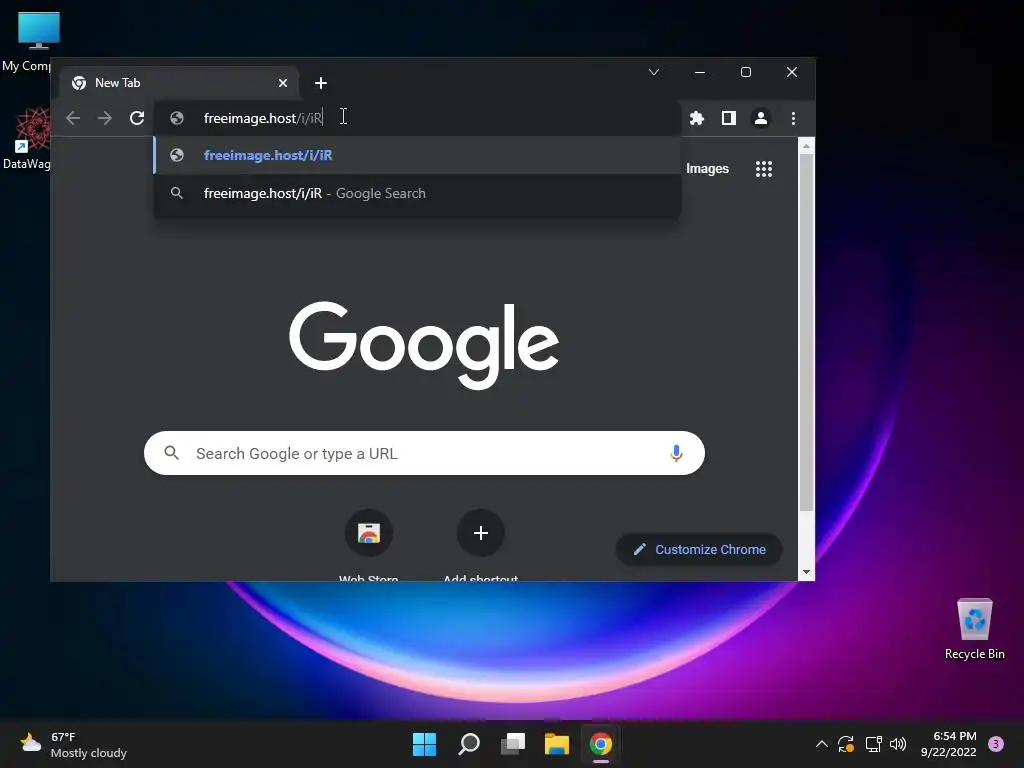Click Chrome icon on the taskbar
This screenshot has width=1024, height=768.
click(601, 744)
